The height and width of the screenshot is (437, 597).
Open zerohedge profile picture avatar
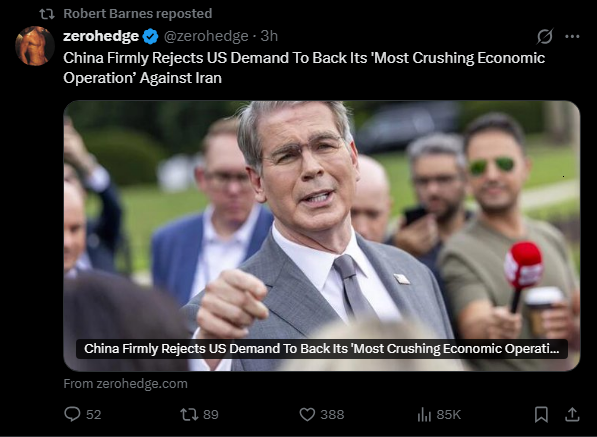tap(35, 46)
